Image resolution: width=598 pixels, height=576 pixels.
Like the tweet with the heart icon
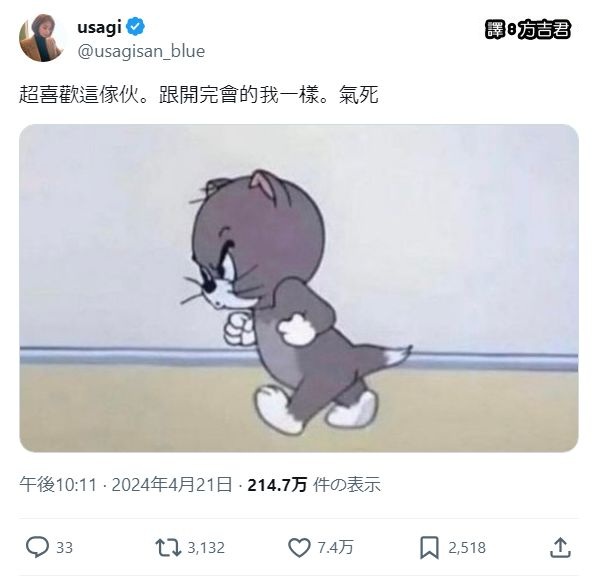pyautogui.click(x=299, y=548)
